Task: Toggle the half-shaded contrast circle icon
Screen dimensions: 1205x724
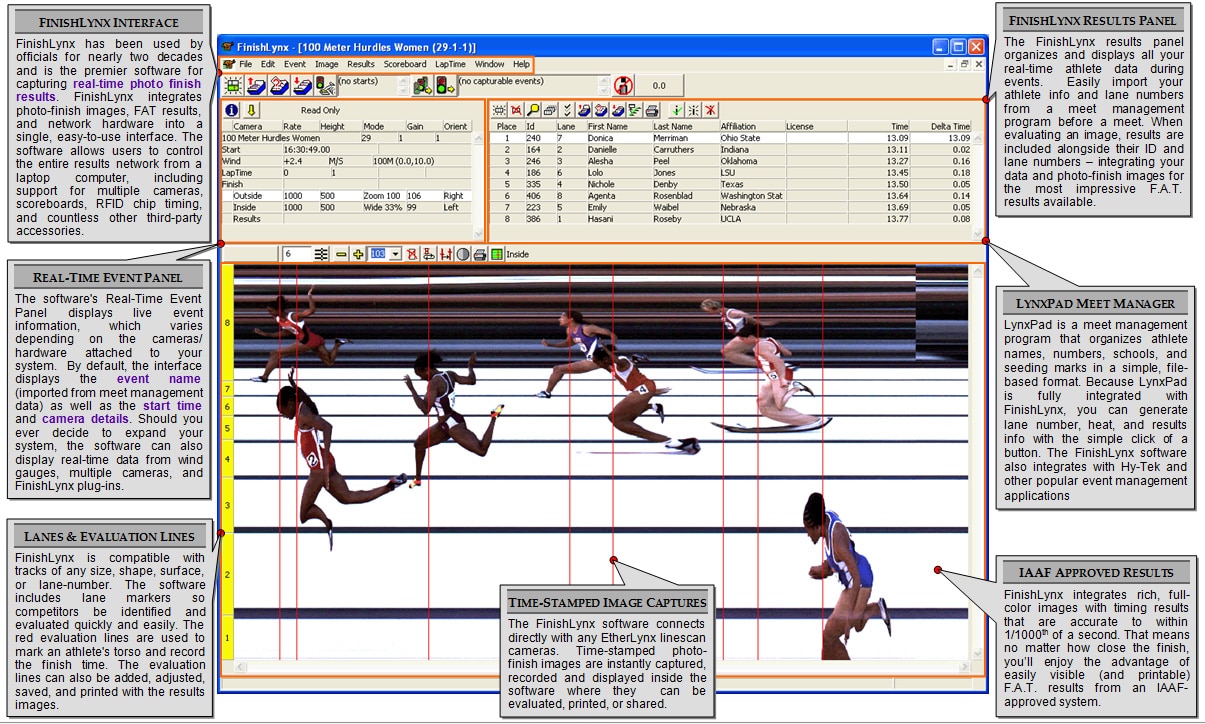Action: (463, 255)
